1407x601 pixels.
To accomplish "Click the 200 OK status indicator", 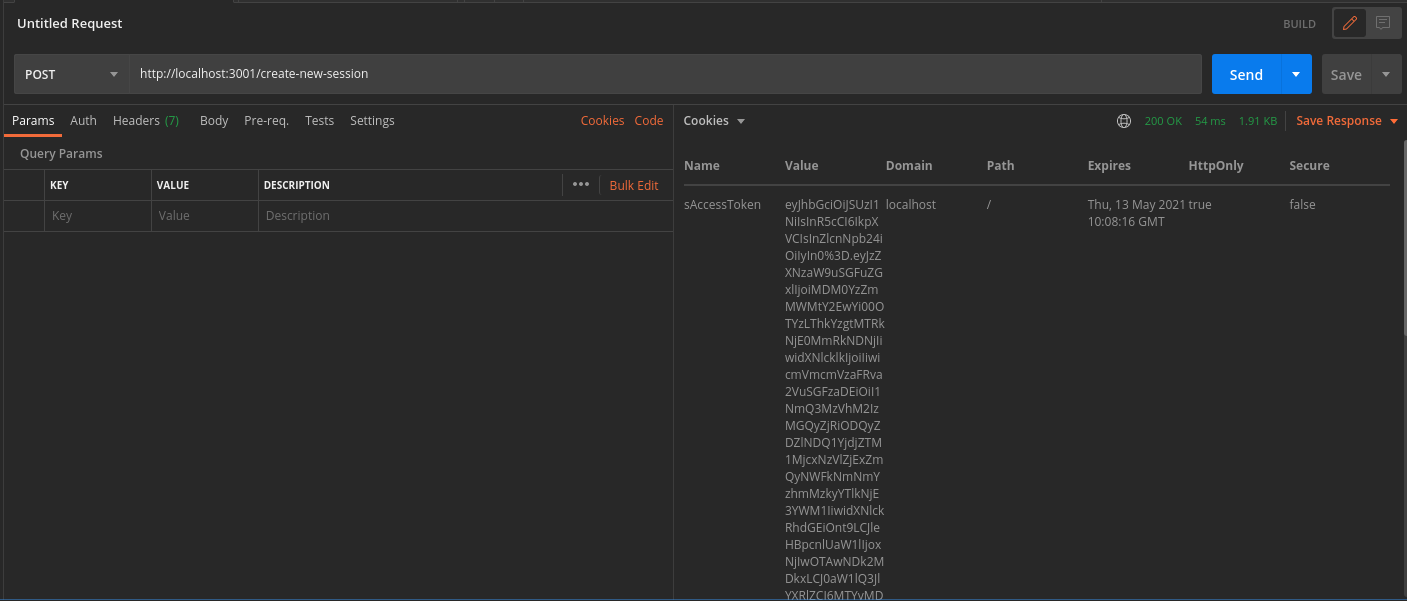I will click(x=1162, y=120).
